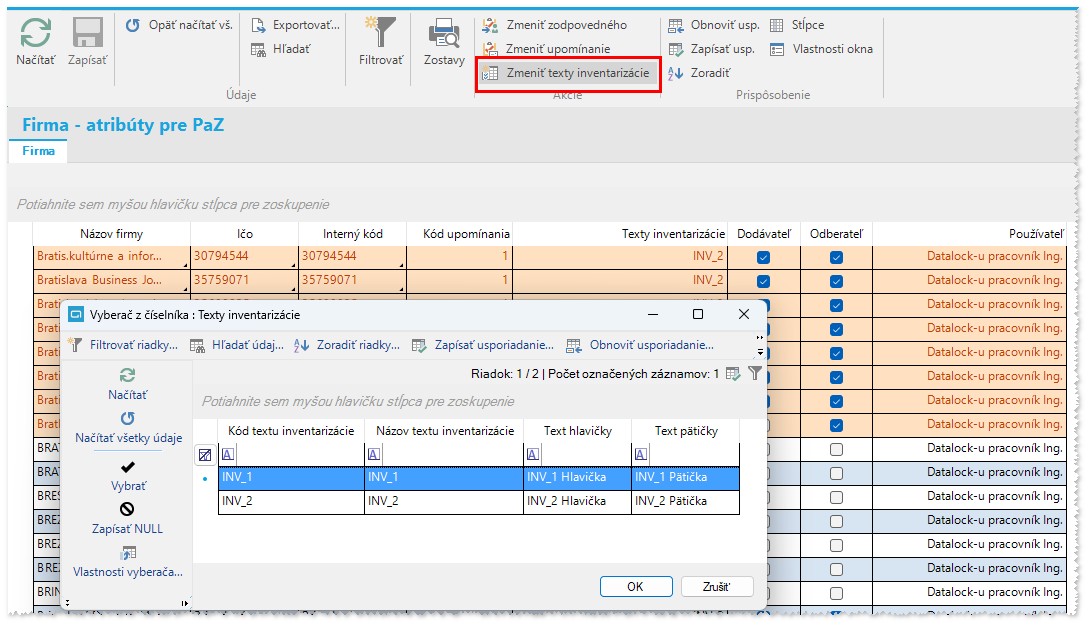The image size is (1092, 628).
Task: Uncheck Dodávateľ checkbox for Bratis.kultúrne row
Action: pos(763,257)
